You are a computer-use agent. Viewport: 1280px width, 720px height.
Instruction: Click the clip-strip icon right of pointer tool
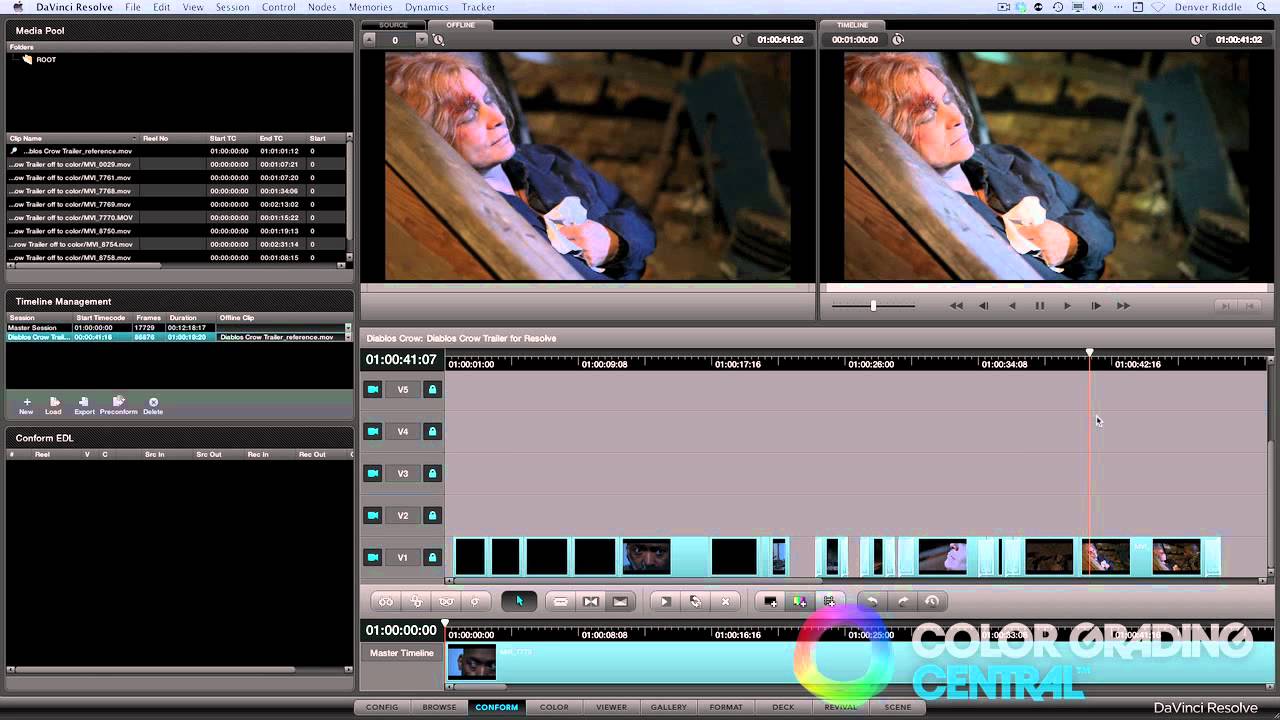(561, 601)
